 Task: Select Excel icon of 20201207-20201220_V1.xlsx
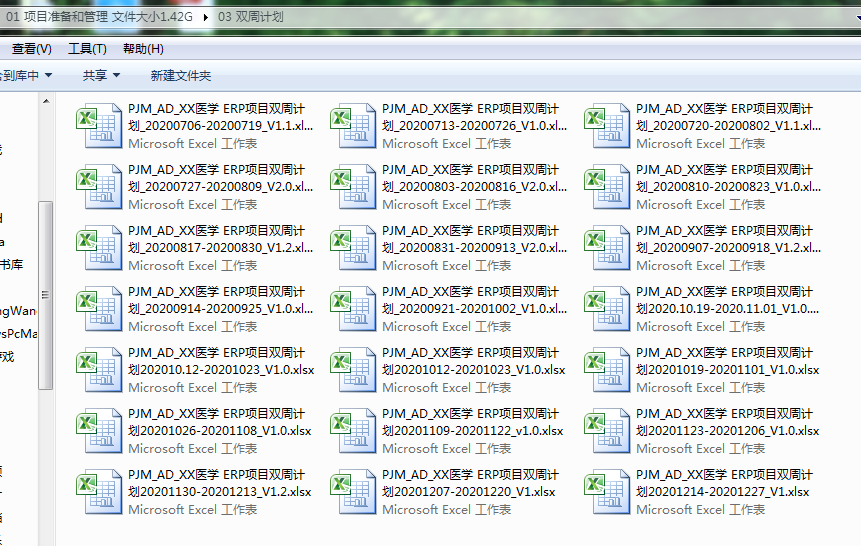point(353,492)
